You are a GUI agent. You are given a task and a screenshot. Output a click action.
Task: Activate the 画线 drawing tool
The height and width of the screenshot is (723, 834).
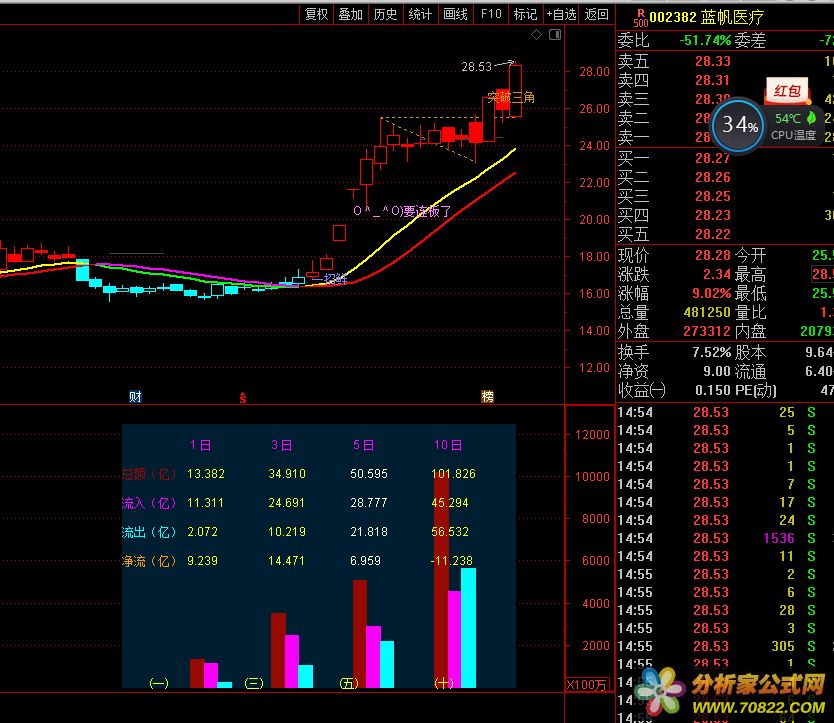point(455,14)
